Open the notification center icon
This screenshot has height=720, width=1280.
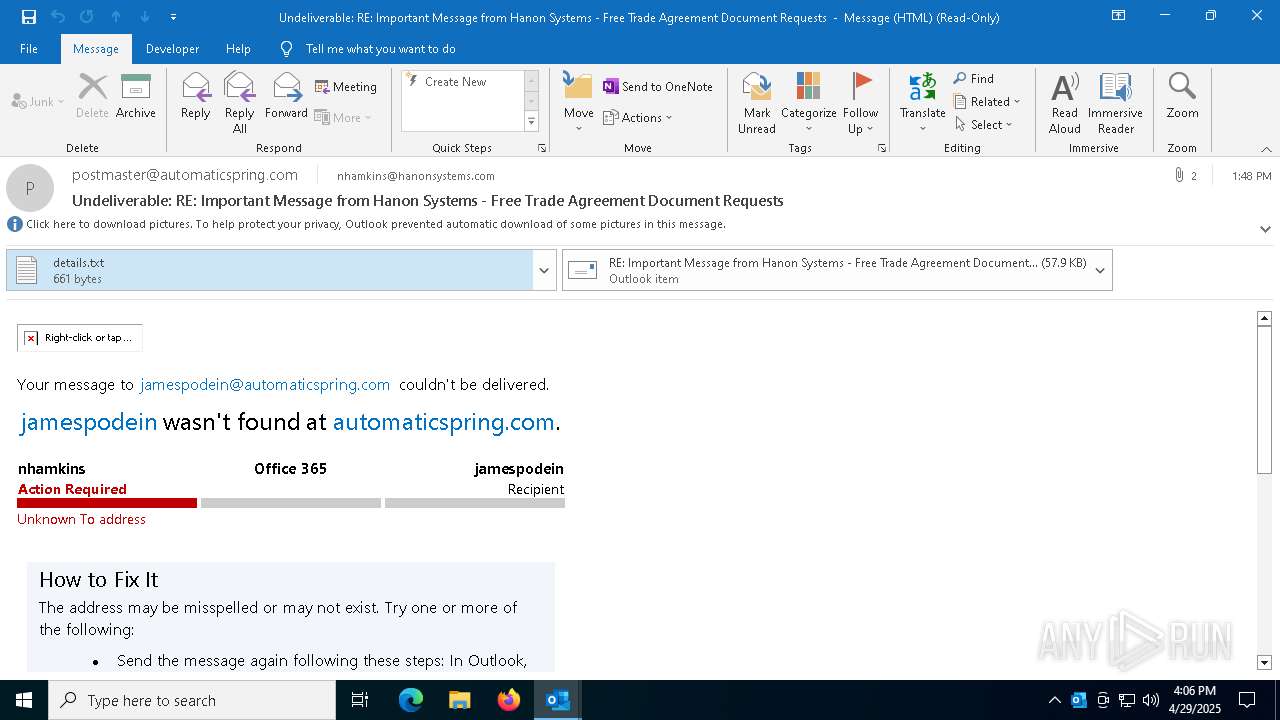[x=1246, y=700]
